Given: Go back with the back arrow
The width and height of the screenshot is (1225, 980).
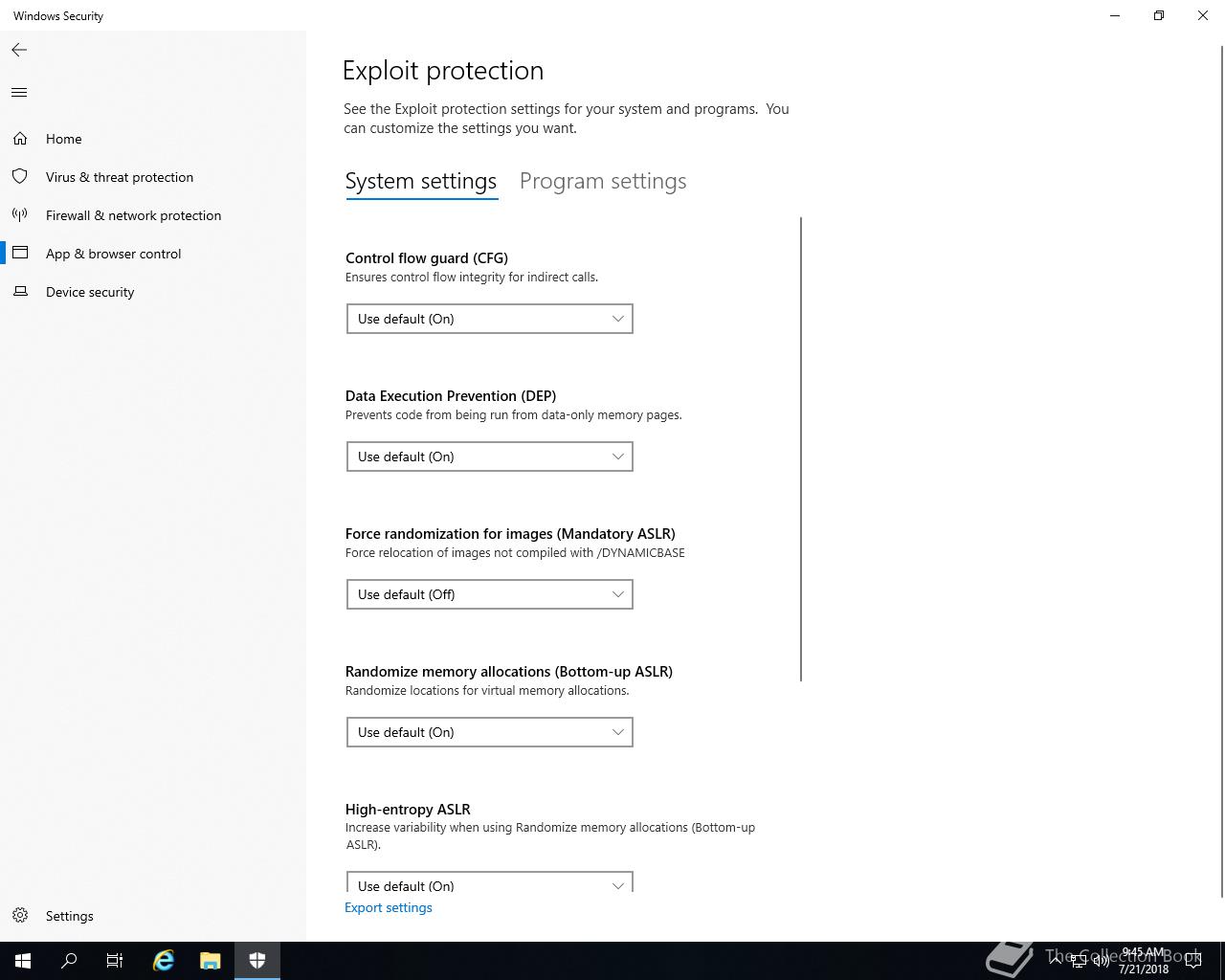Looking at the screenshot, I should pos(19,50).
